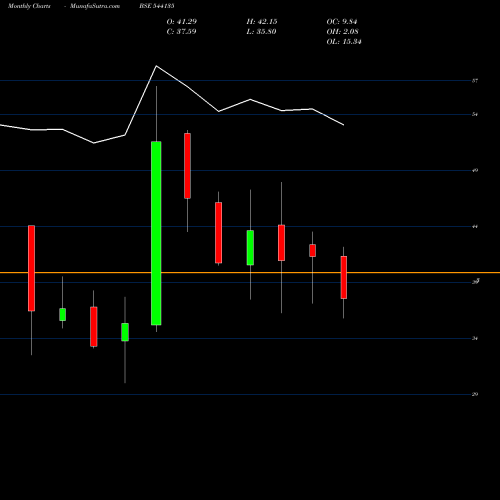
Task: Select the high value 'H: 42.15'
Action: pos(262,22)
